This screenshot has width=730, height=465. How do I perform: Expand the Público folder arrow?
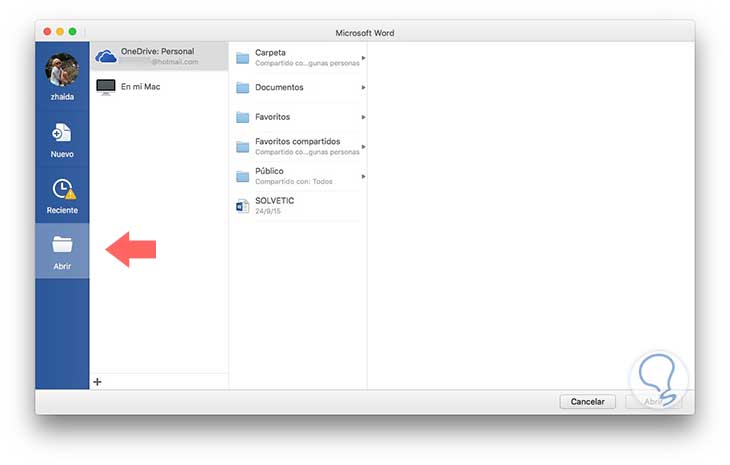pos(363,176)
